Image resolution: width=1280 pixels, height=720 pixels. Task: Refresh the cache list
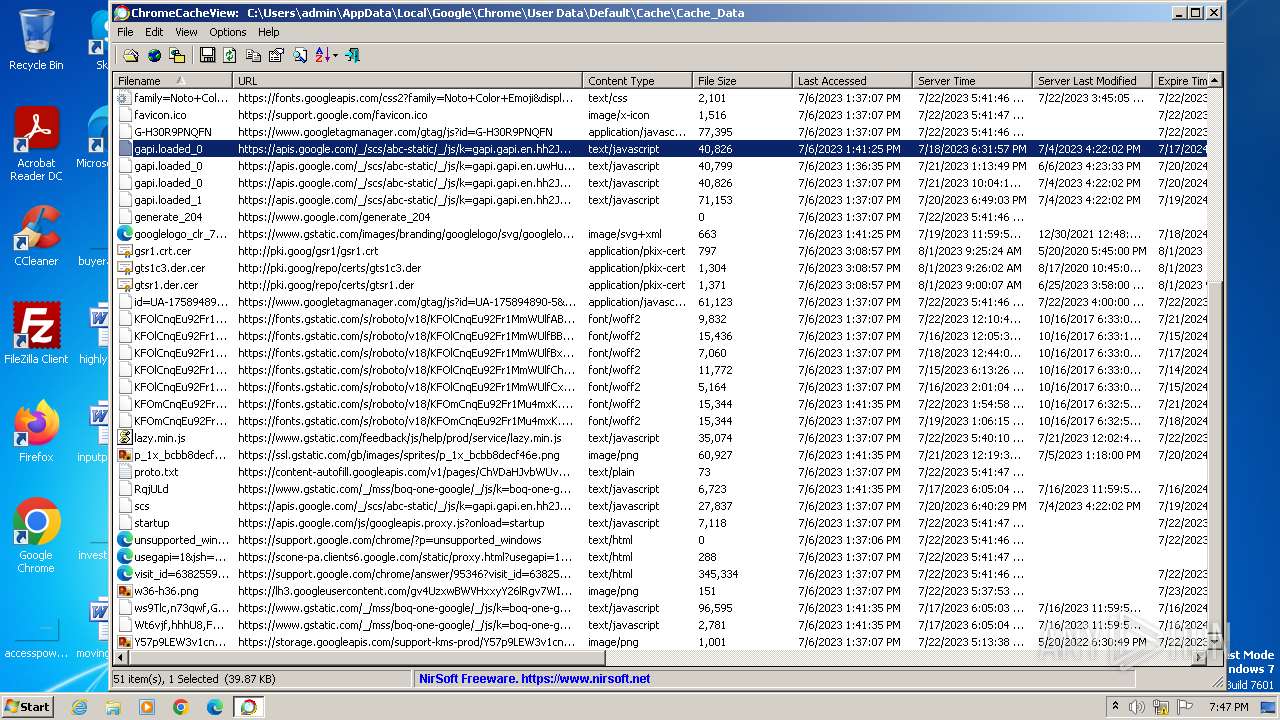pyautogui.click(x=230, y=56)
